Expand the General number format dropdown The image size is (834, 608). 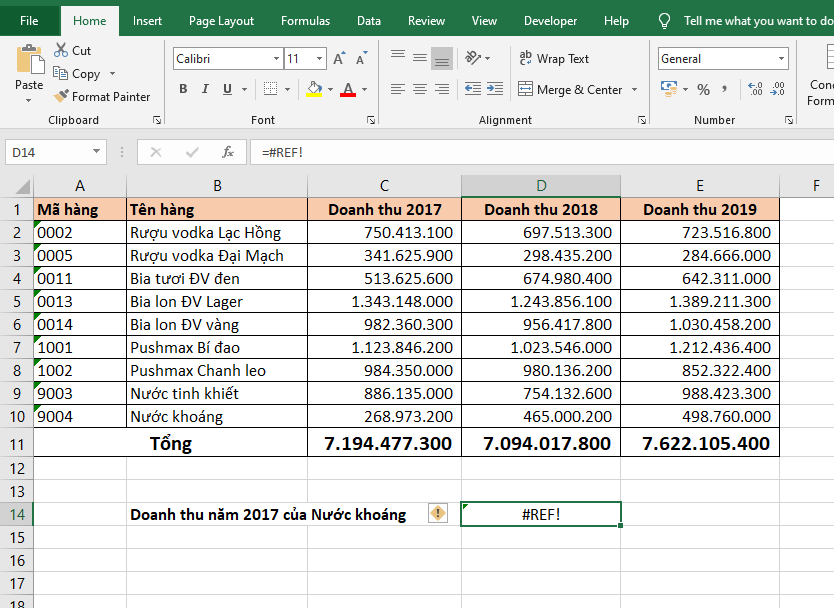780,59
